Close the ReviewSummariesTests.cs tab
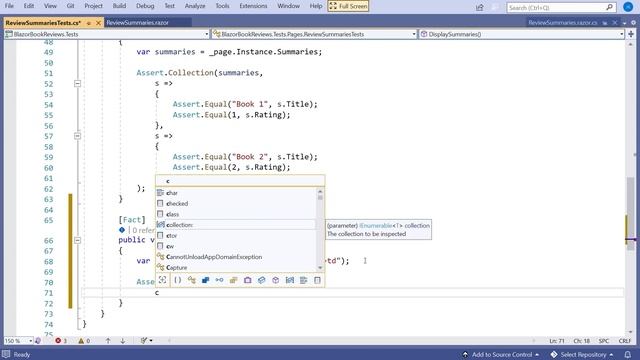 point(98,23)
